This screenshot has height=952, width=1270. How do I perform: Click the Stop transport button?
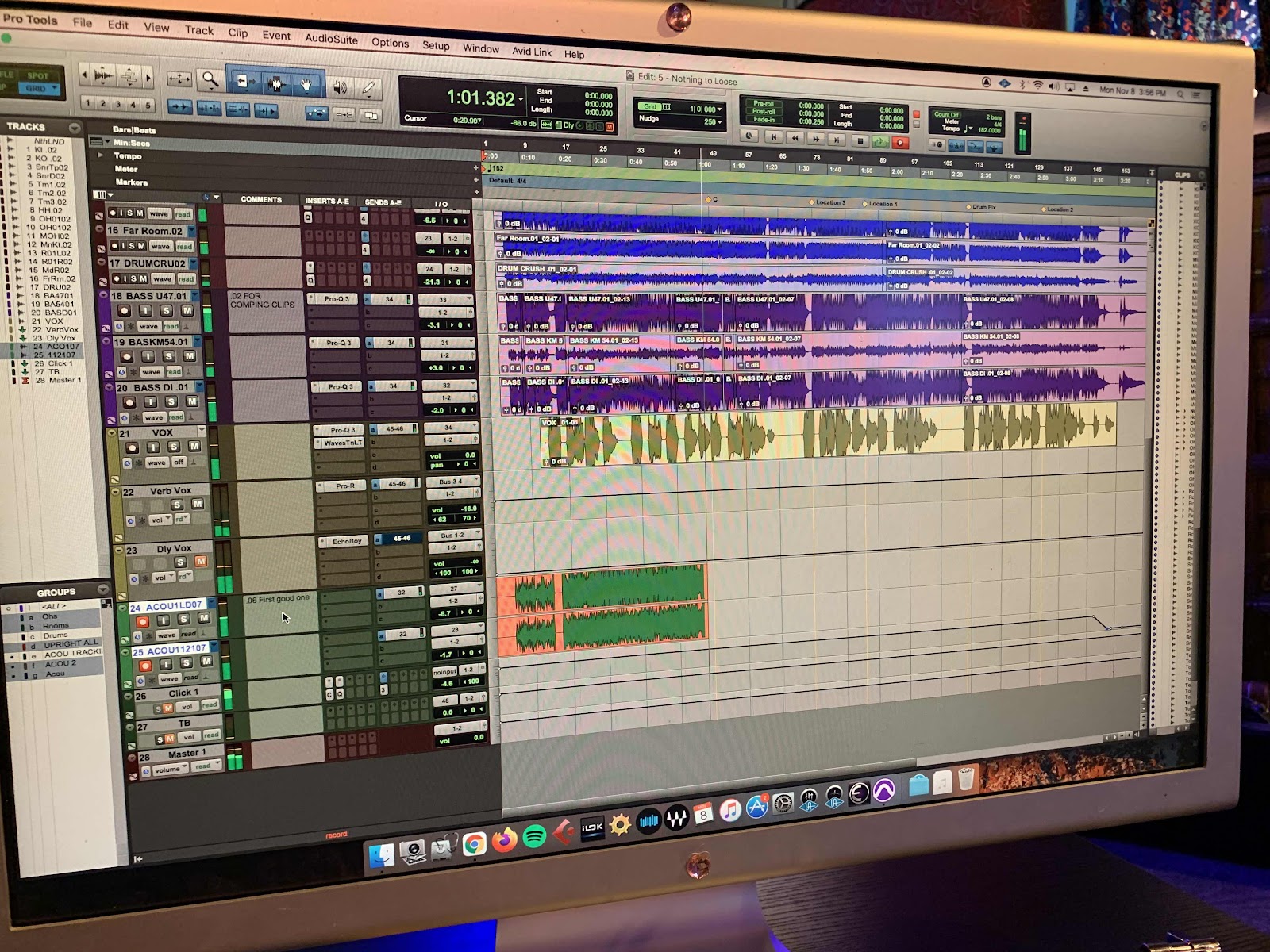(859, 141)
